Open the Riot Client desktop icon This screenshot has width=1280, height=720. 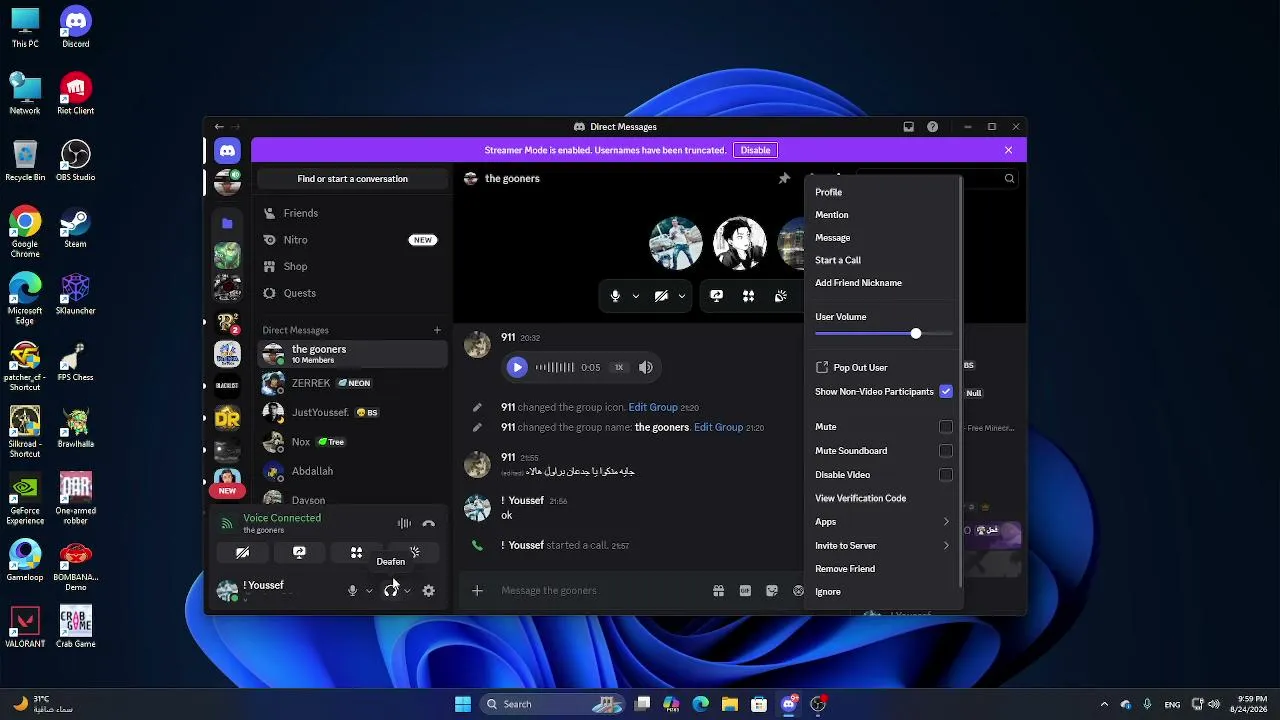coord(75,94)
